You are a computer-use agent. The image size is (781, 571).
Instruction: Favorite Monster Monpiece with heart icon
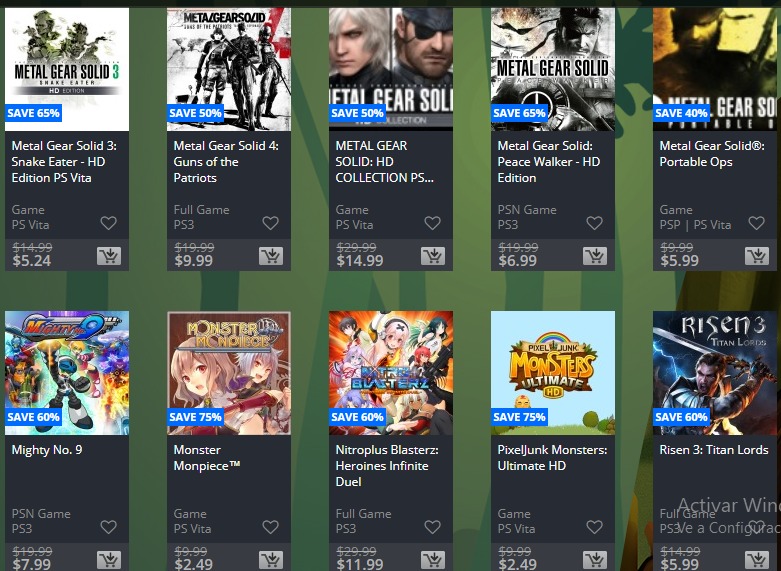click(x=270, y=527)
